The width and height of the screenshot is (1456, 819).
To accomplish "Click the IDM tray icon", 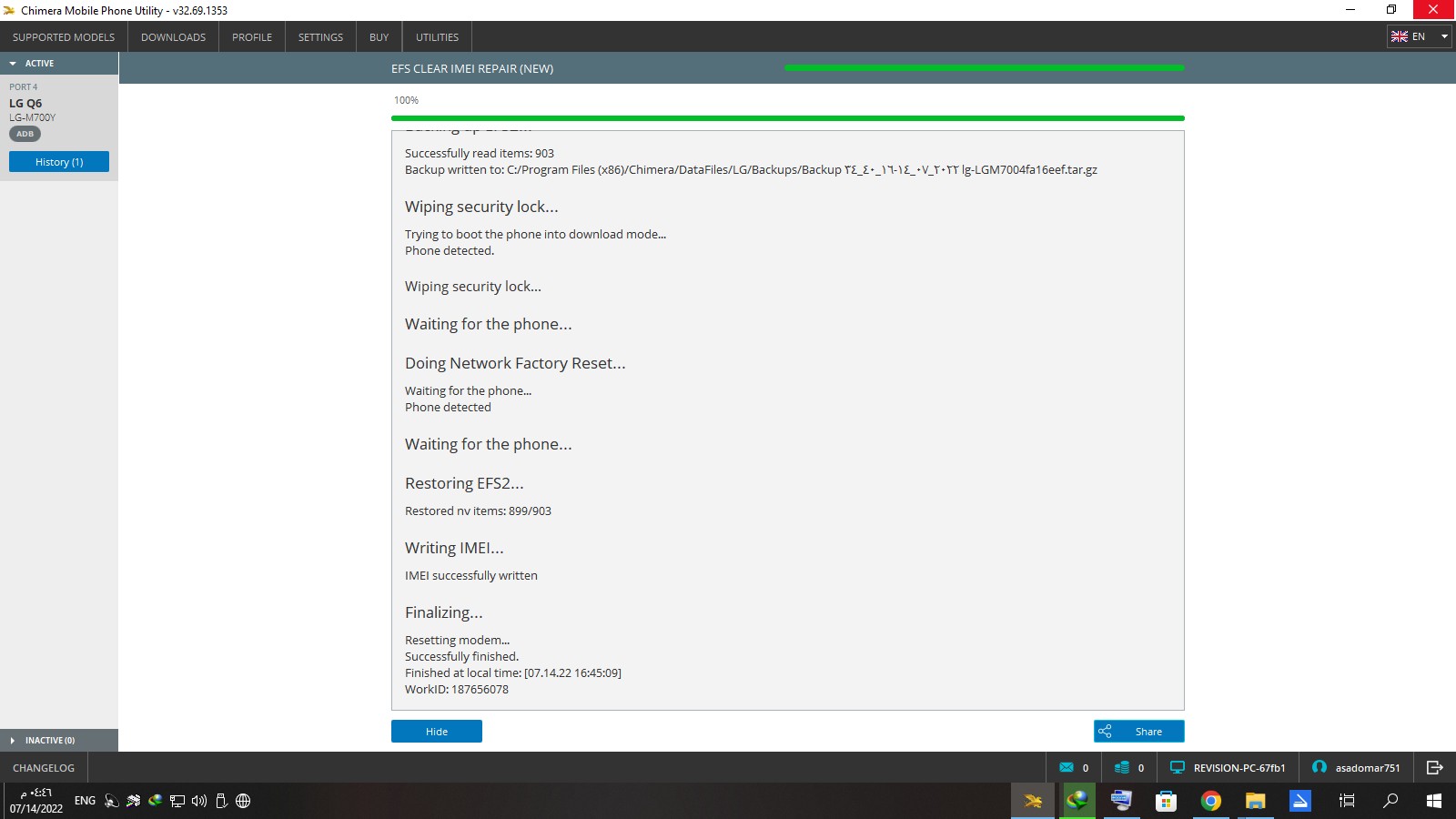I will tap(156, 801).
